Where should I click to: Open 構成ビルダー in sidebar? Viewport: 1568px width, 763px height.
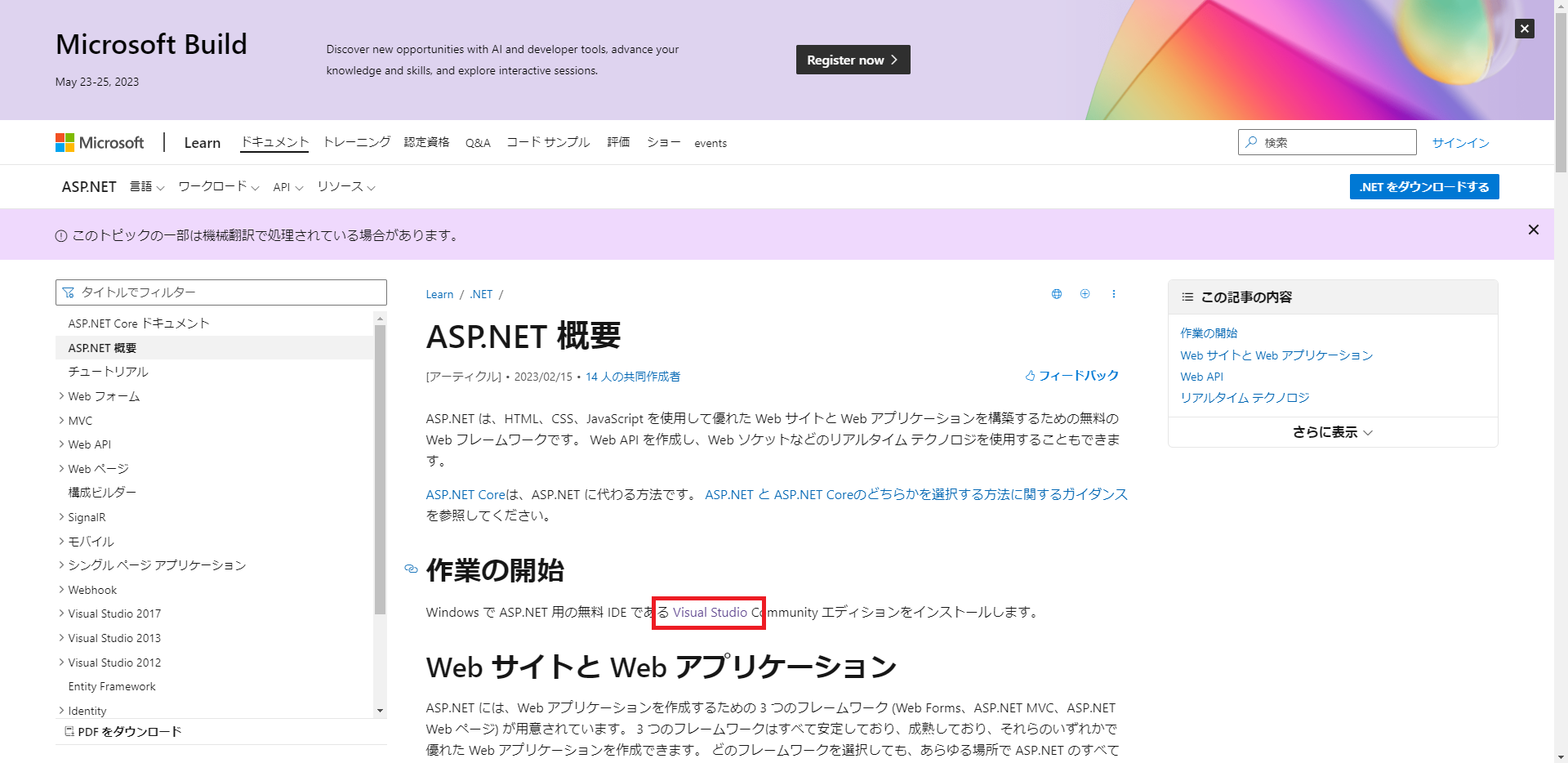pos(102,493)
